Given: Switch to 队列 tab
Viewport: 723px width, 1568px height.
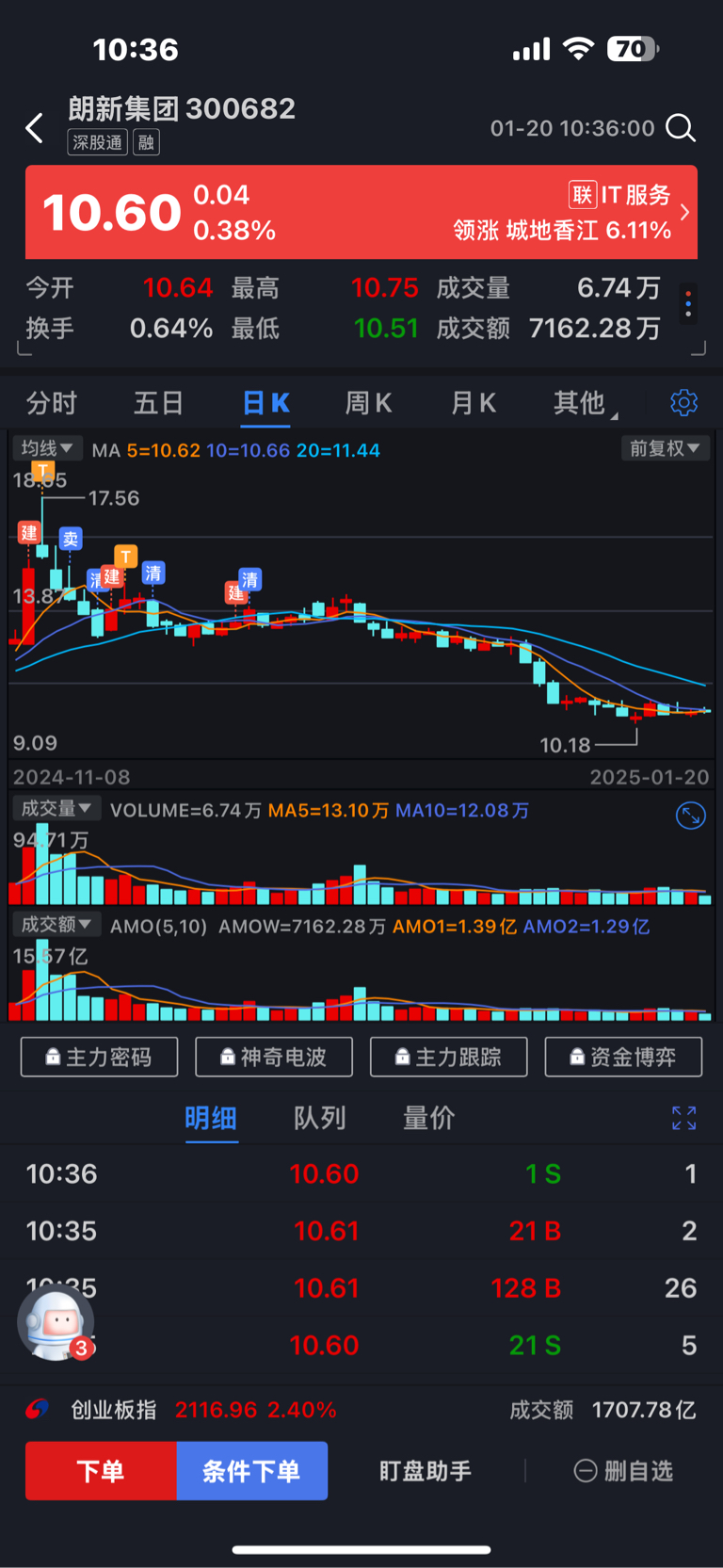Looking at the screenshot, I should coord(320,1118).
